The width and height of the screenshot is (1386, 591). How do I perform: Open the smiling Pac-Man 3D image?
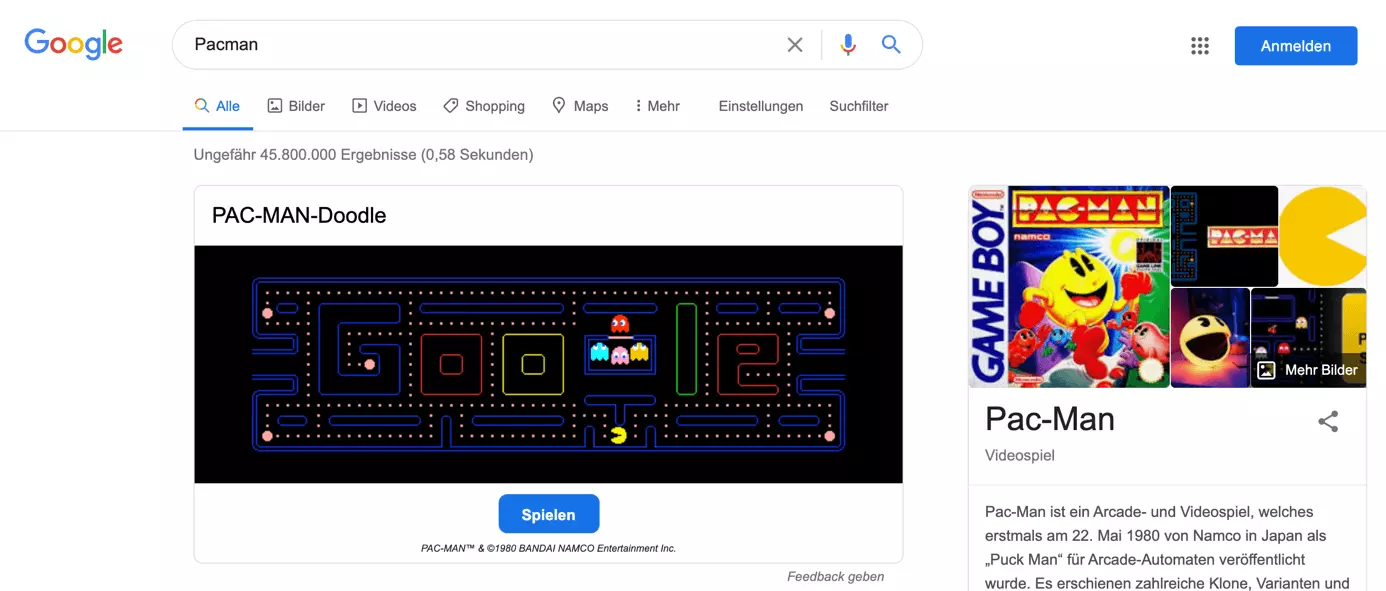tap(1210, 338)
